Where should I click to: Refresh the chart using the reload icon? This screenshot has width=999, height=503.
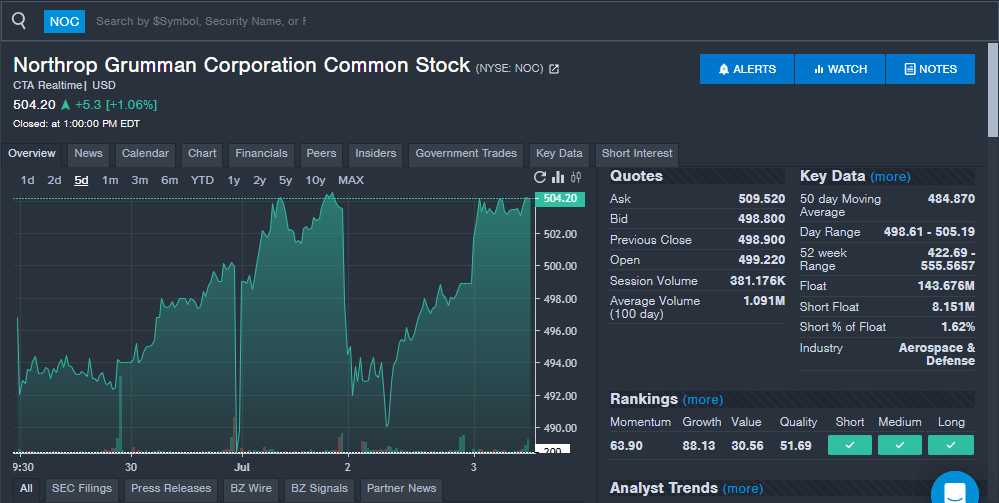click(540, 178)
